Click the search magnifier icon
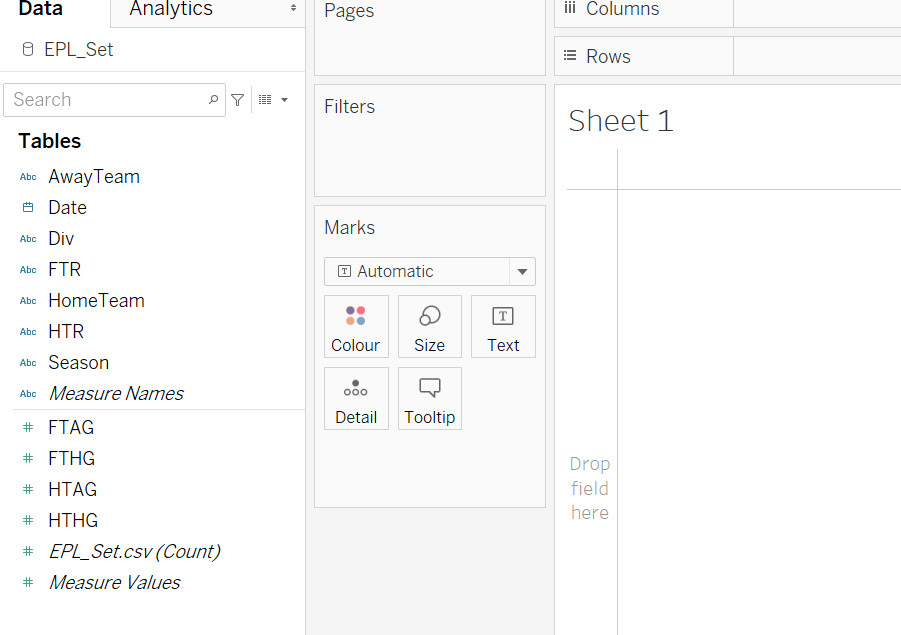The image size is (901, 635). [x=212, y=100]
